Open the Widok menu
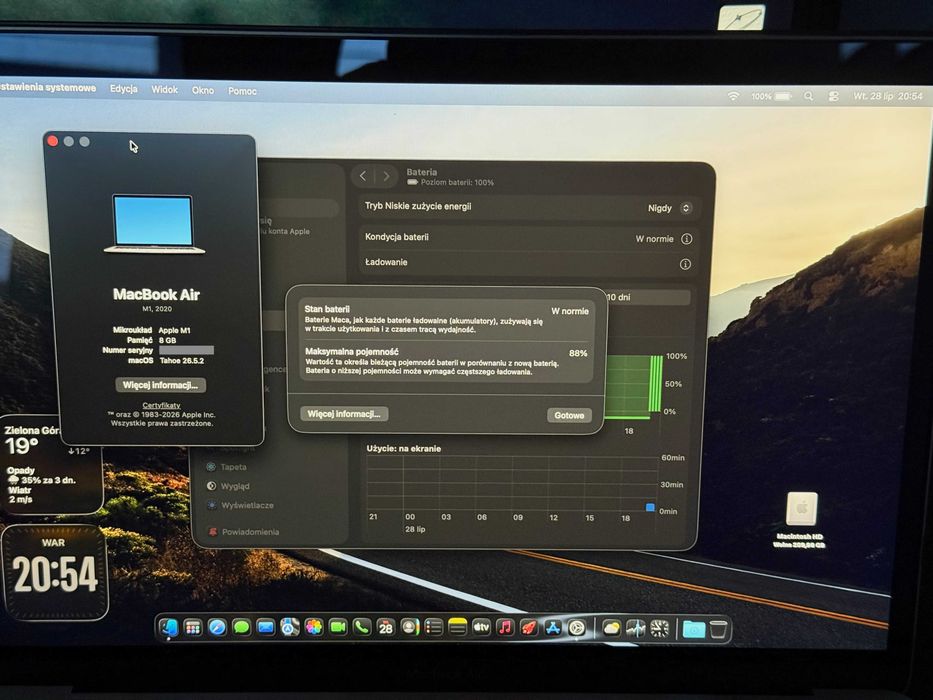 (x=164, y=89)
